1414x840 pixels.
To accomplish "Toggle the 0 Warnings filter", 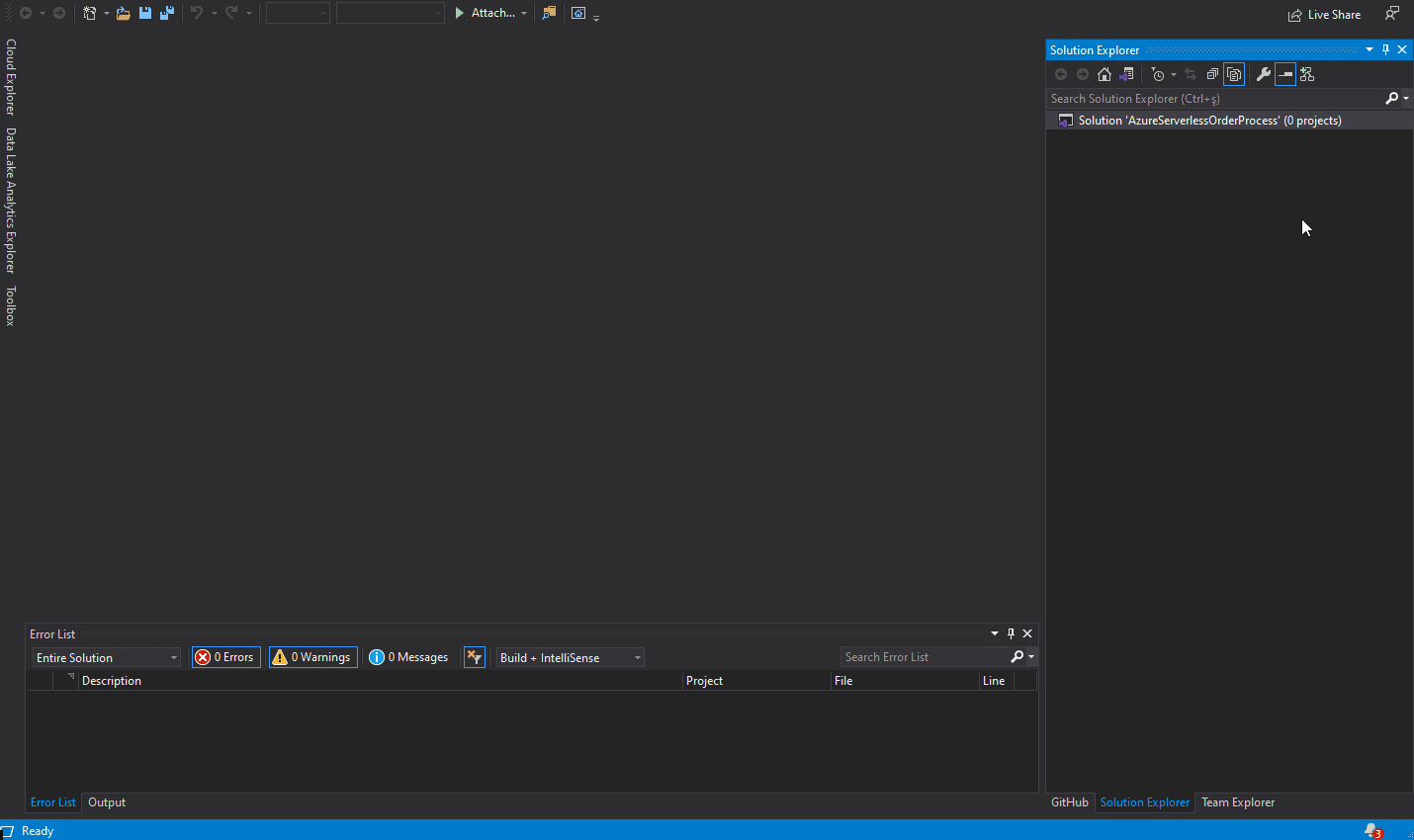I will pyautogui.click(x=313, y=657).
